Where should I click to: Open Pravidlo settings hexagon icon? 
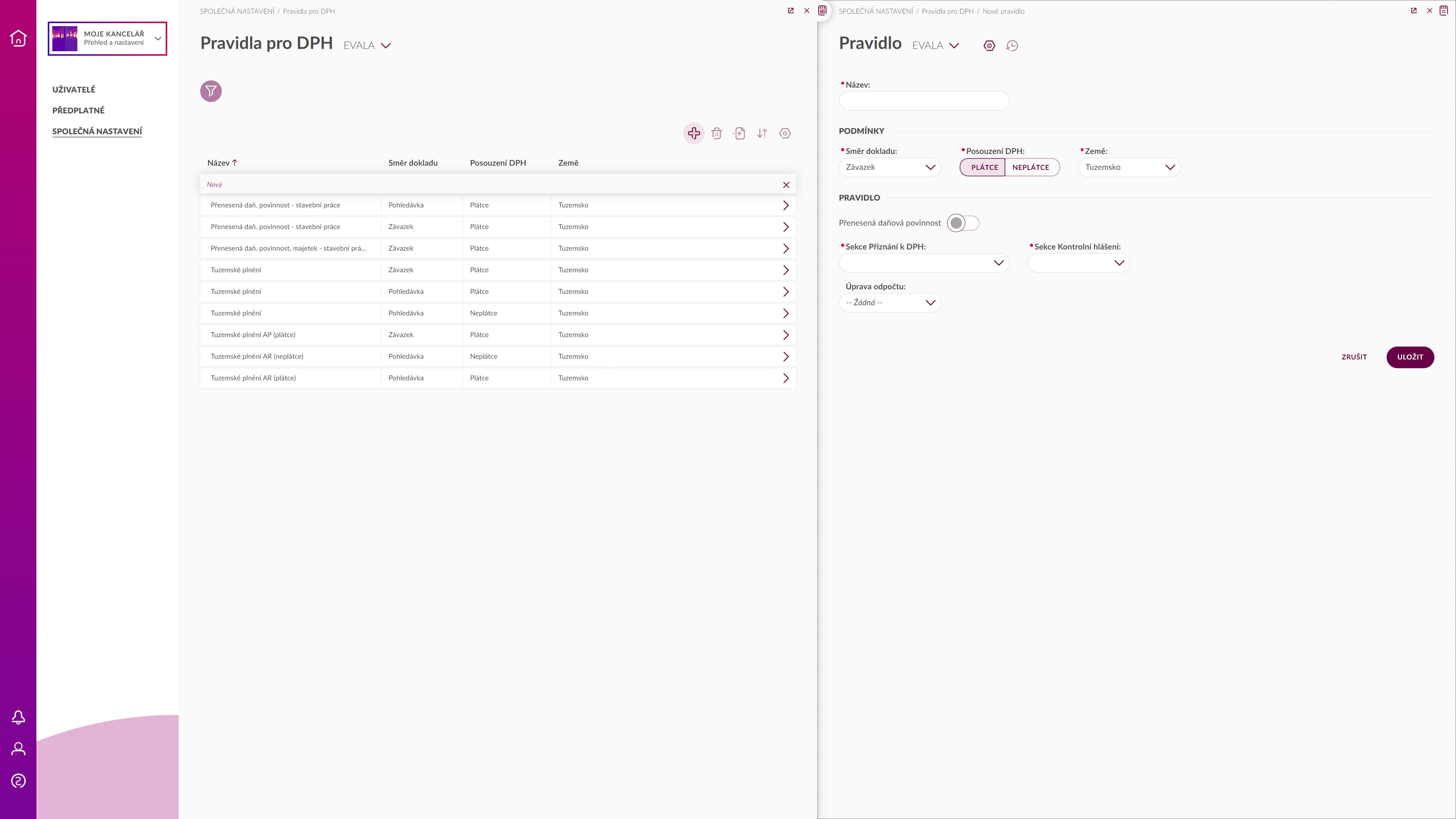pos(989,46)
